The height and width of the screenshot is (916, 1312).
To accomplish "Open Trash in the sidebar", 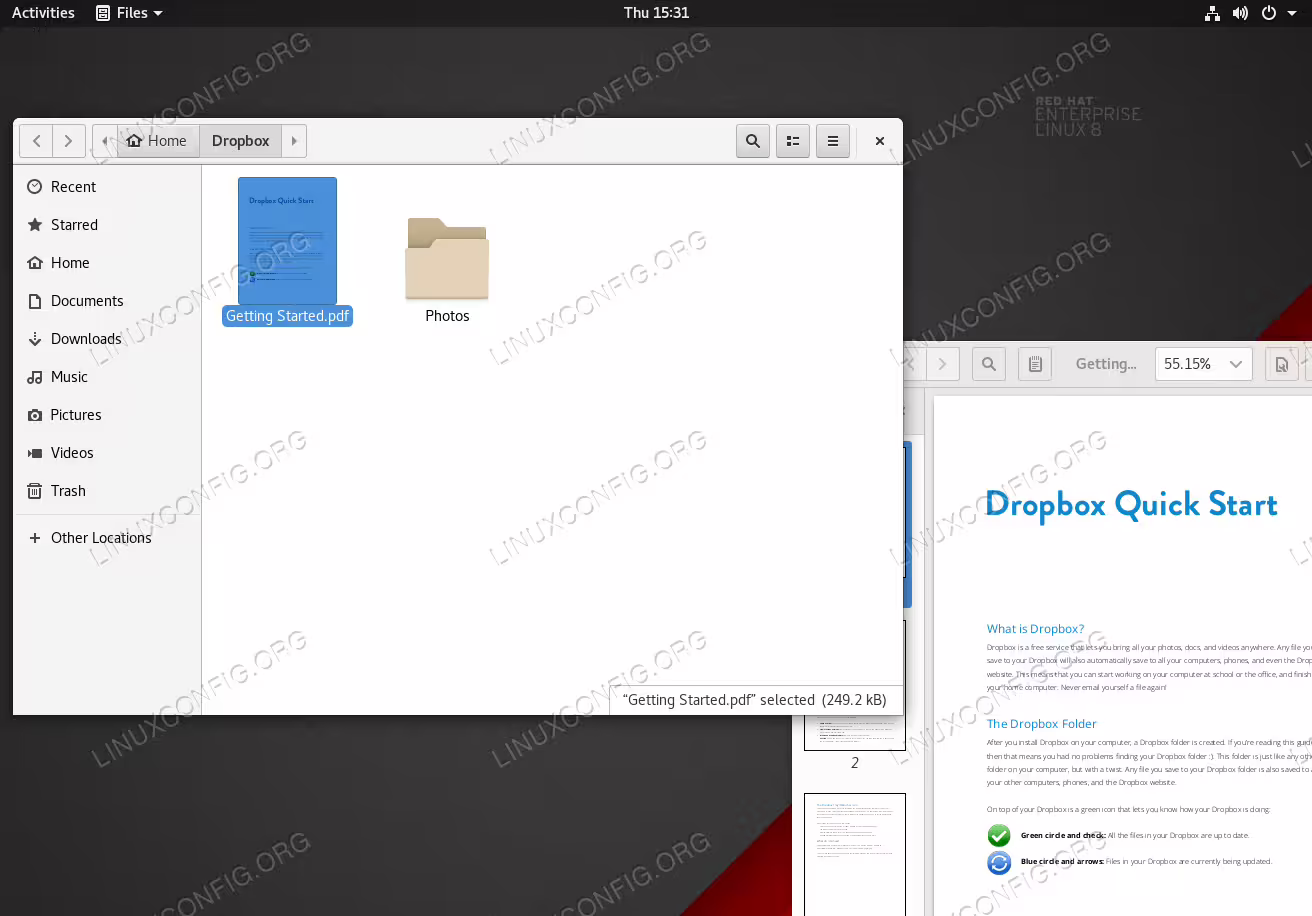I will [x=107, y=491].
